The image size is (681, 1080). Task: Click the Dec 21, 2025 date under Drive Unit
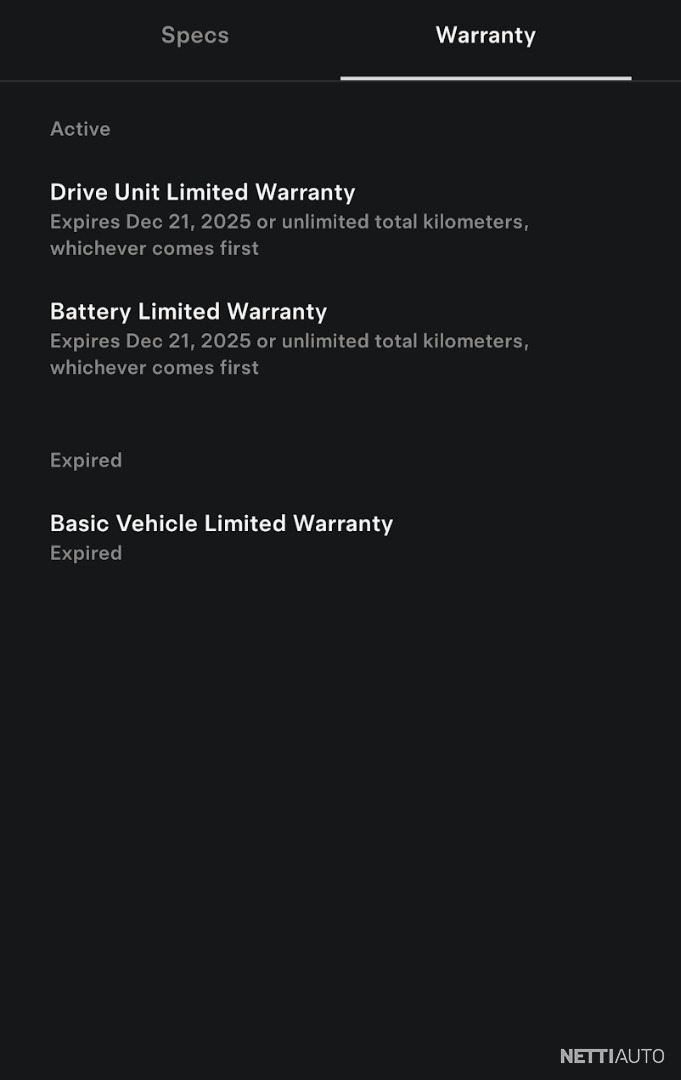[x=188, y=222]
